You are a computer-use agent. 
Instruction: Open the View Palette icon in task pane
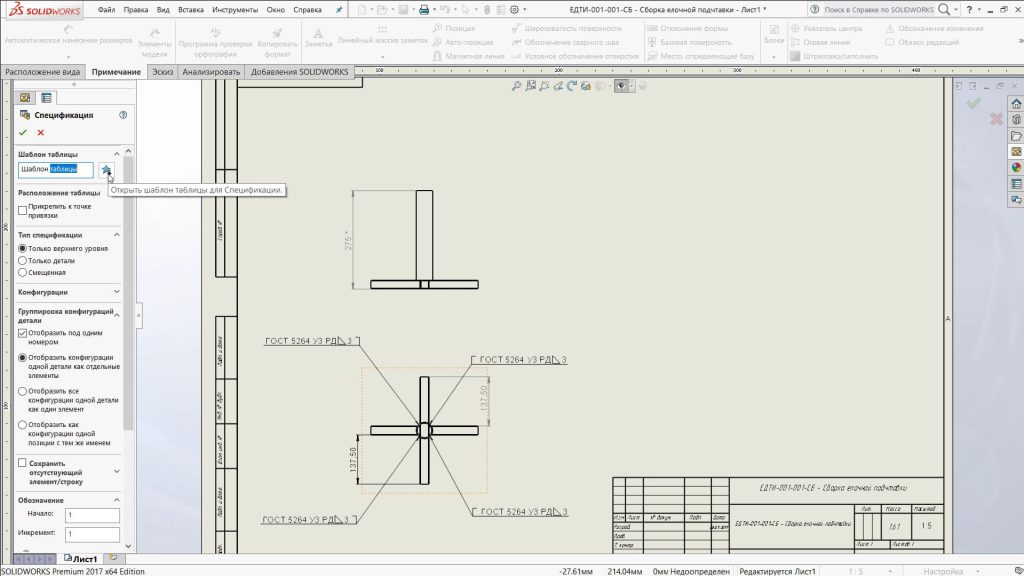(x=1016, y=152)
